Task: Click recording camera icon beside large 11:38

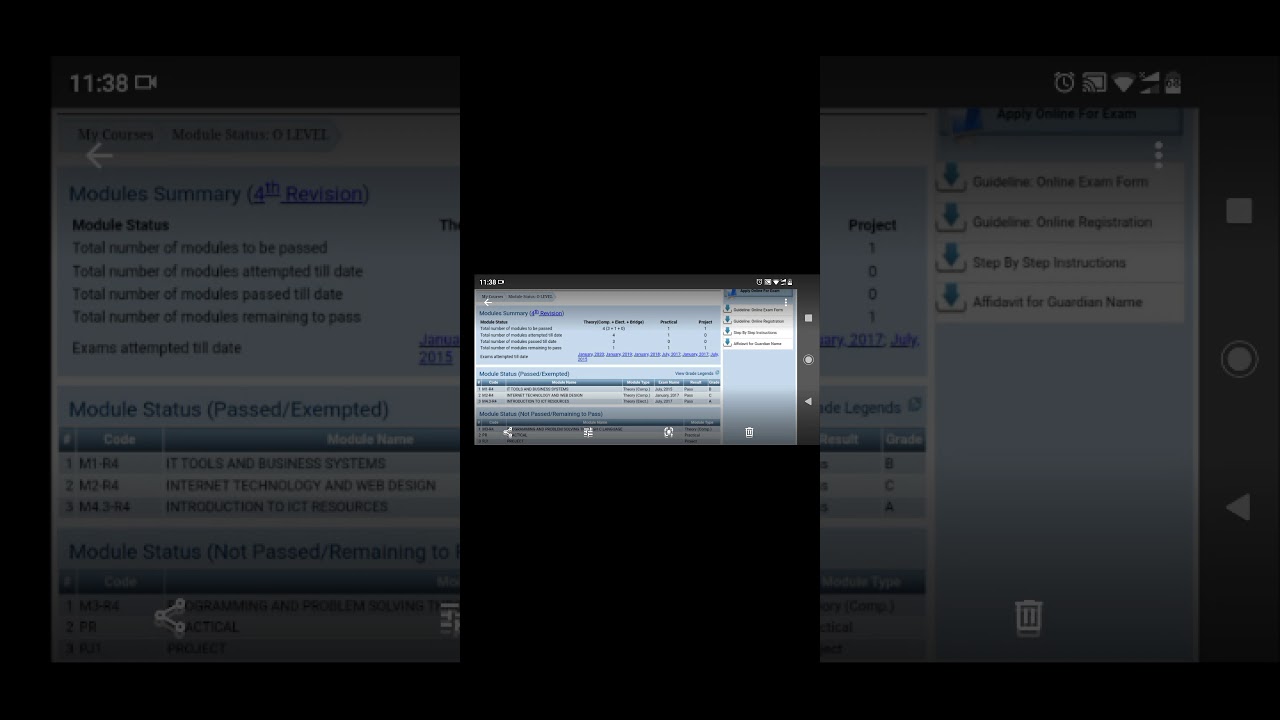Action: coord(146,83)
